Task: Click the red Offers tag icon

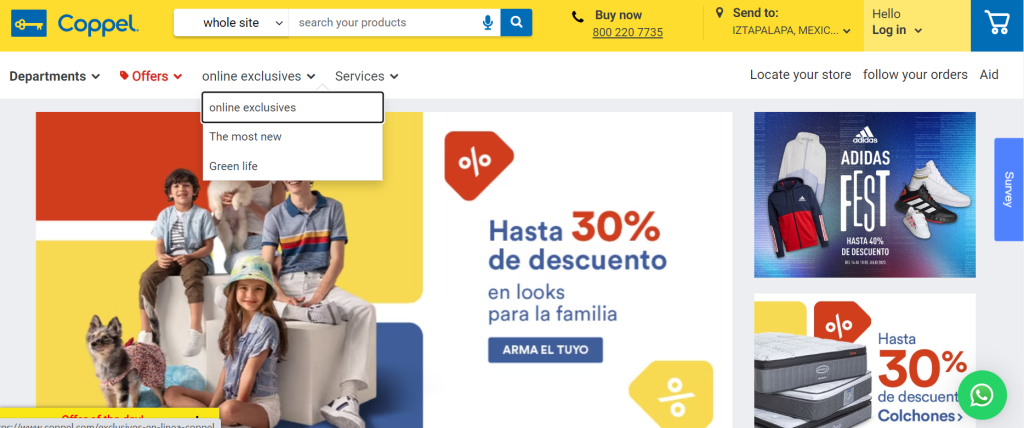Action: tap(124, 76)
